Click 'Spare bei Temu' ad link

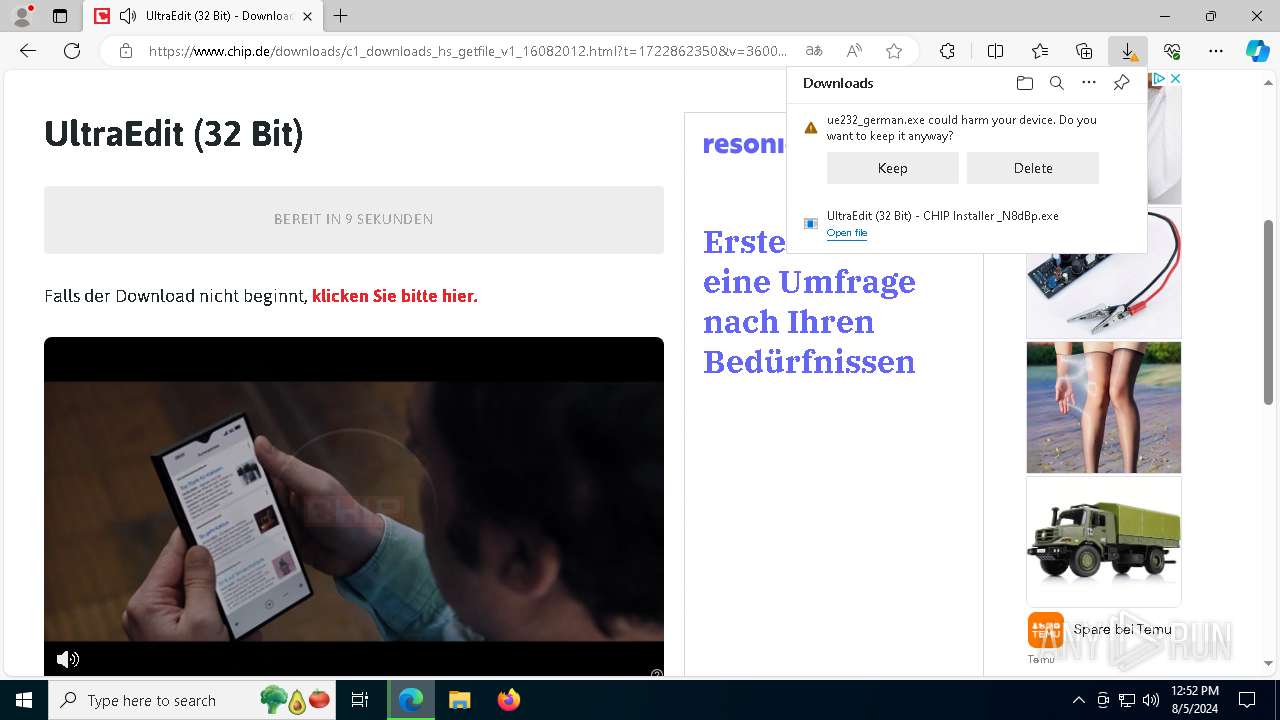coord(1122,629)
